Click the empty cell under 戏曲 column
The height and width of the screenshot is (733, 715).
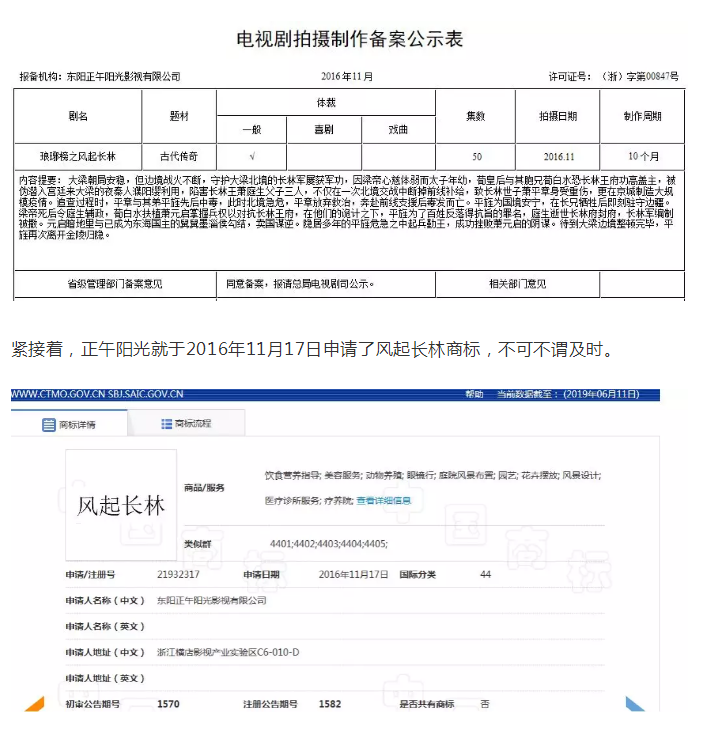tap(398, 157)
